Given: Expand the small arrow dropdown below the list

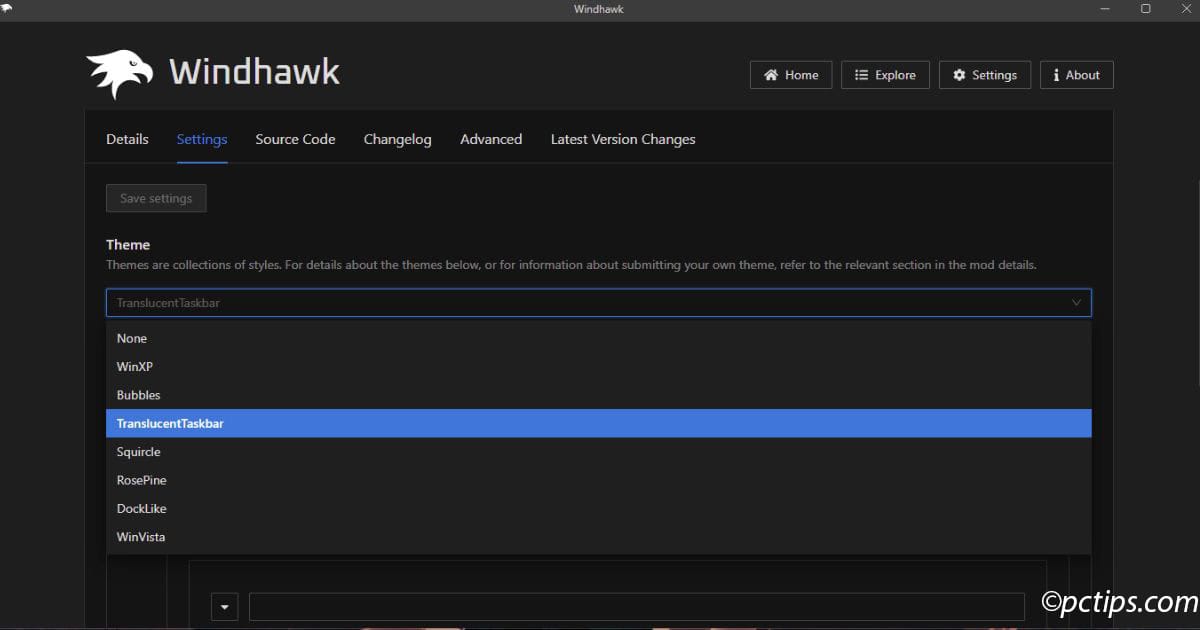Looking at the screenshot, I should tap(224, 607).
